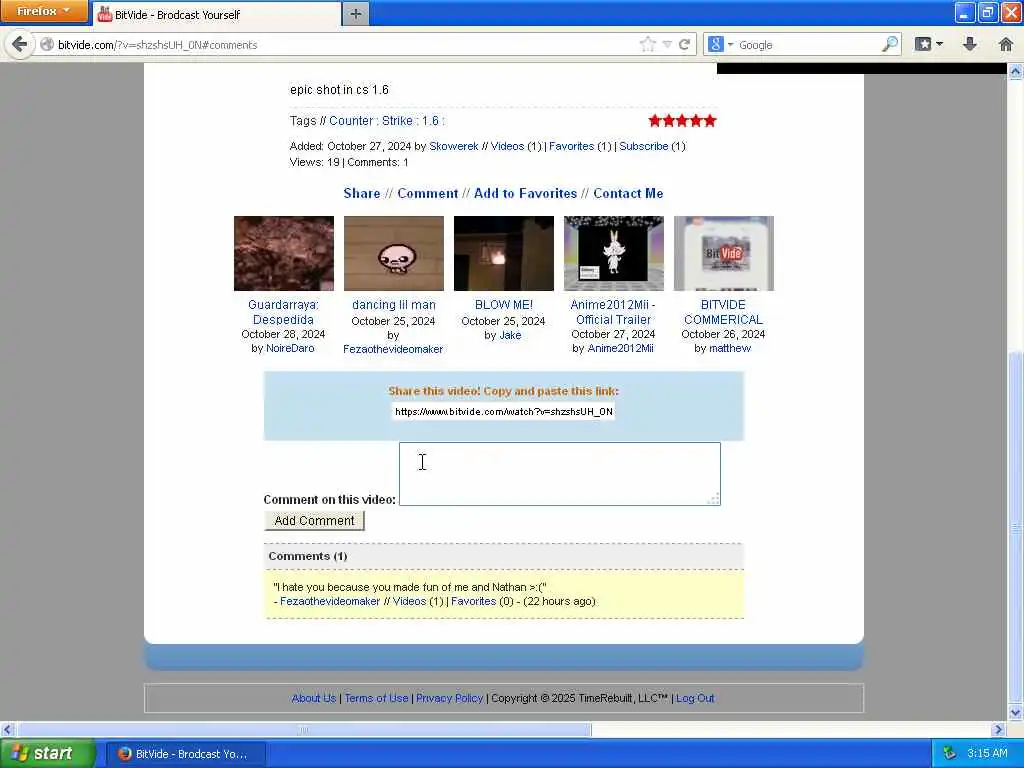1024x768 pixels.
Task: Open matthew user link
Action: [730, 349]
